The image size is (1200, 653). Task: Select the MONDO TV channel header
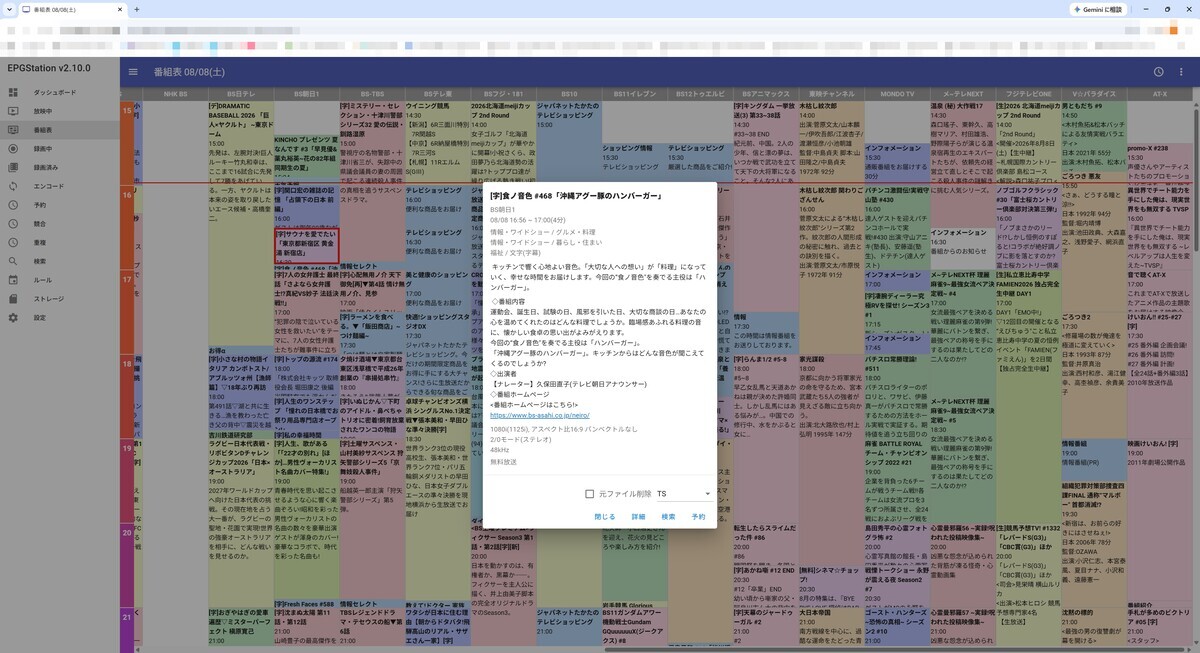click(897, 94)
